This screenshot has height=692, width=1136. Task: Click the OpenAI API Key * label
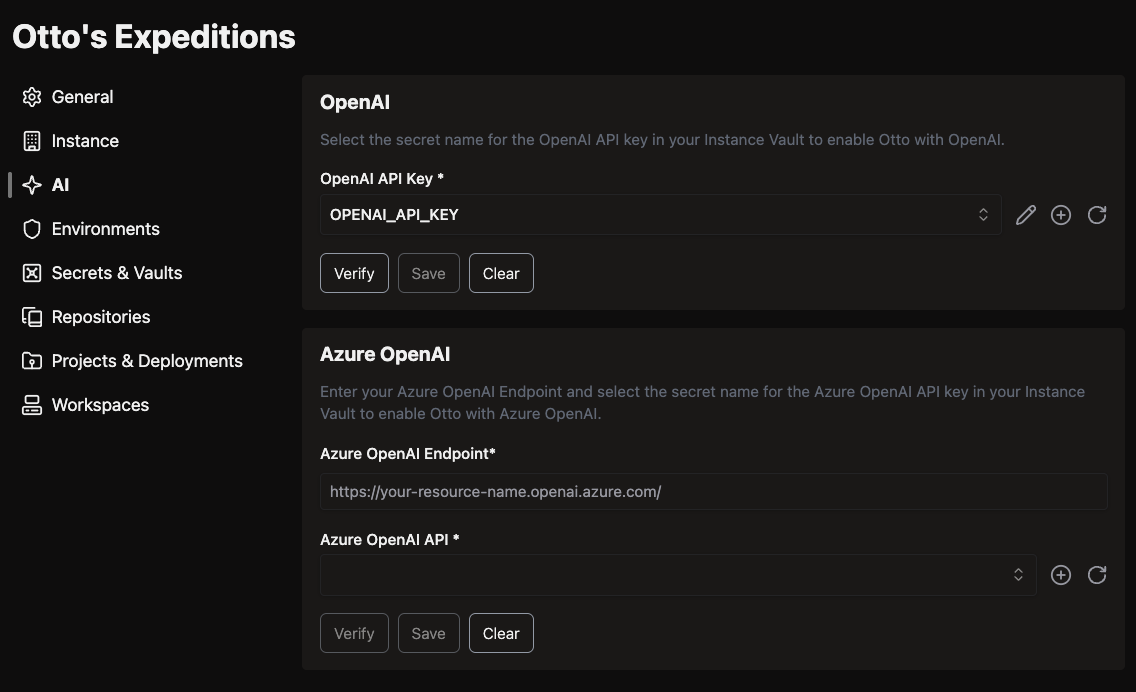382,179
